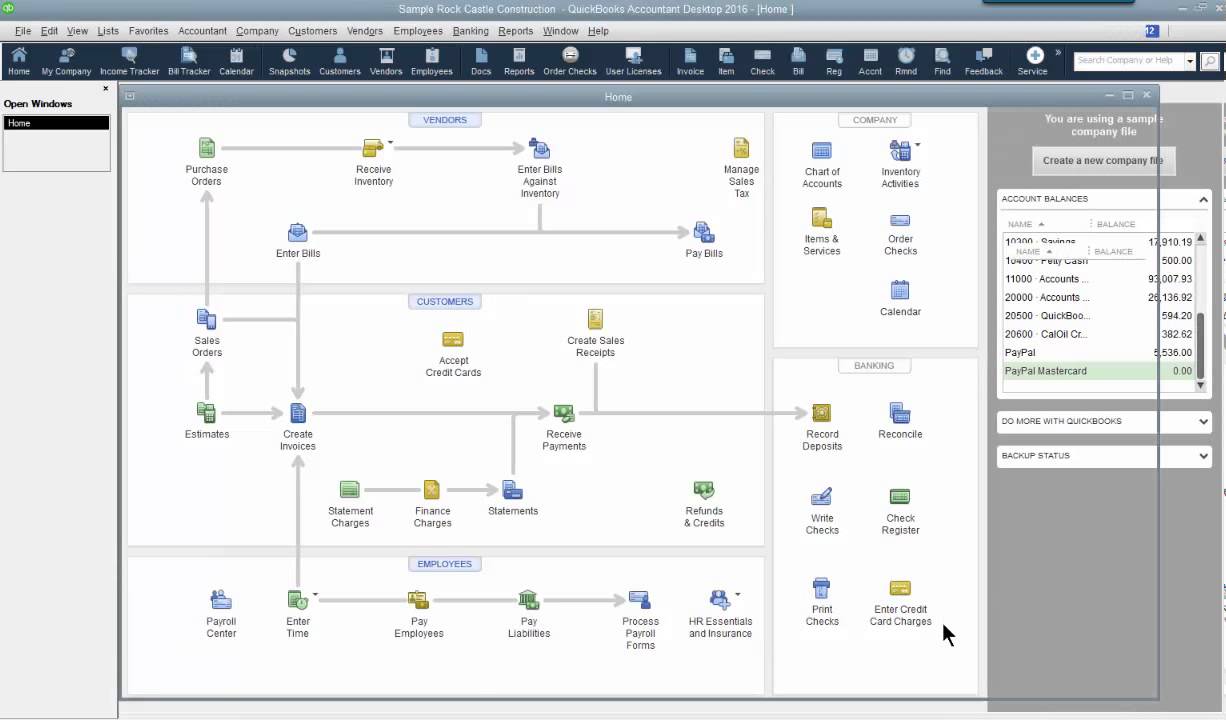1226x720 pixels.
Task: Open the Feedback toolbar icon
Action: coord(983,62)
